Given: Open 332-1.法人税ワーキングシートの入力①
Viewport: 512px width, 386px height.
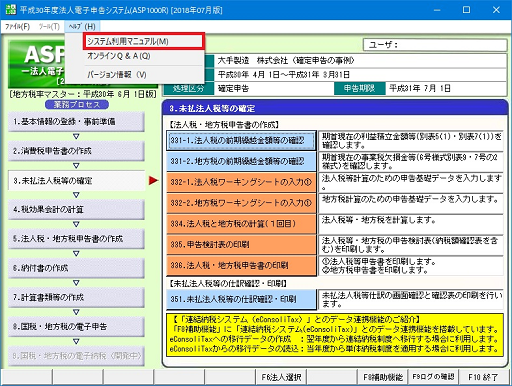Looking at the screenshot, I should [x=241, y=182].
